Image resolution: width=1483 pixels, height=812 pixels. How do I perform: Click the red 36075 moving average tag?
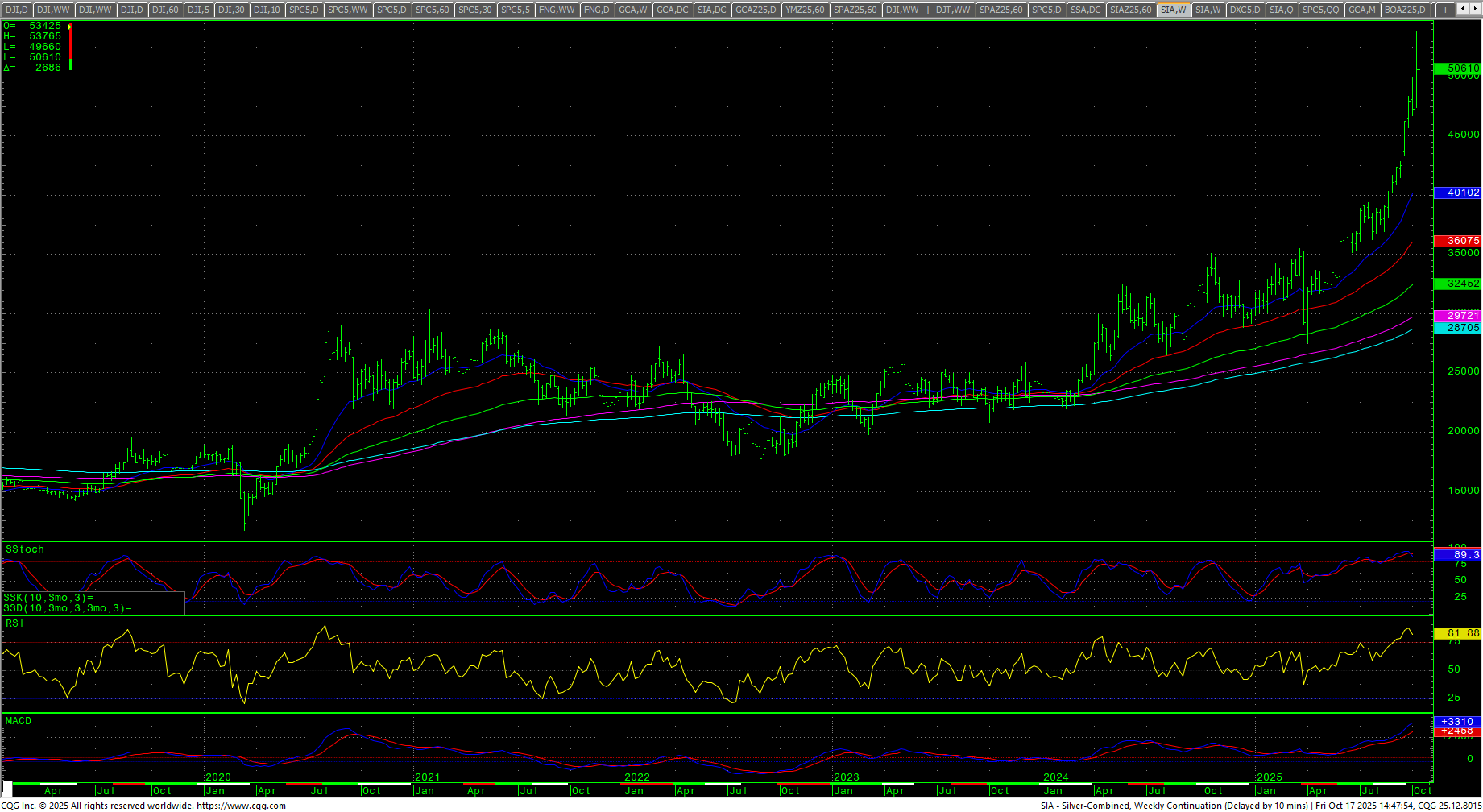click(1457, 241)
